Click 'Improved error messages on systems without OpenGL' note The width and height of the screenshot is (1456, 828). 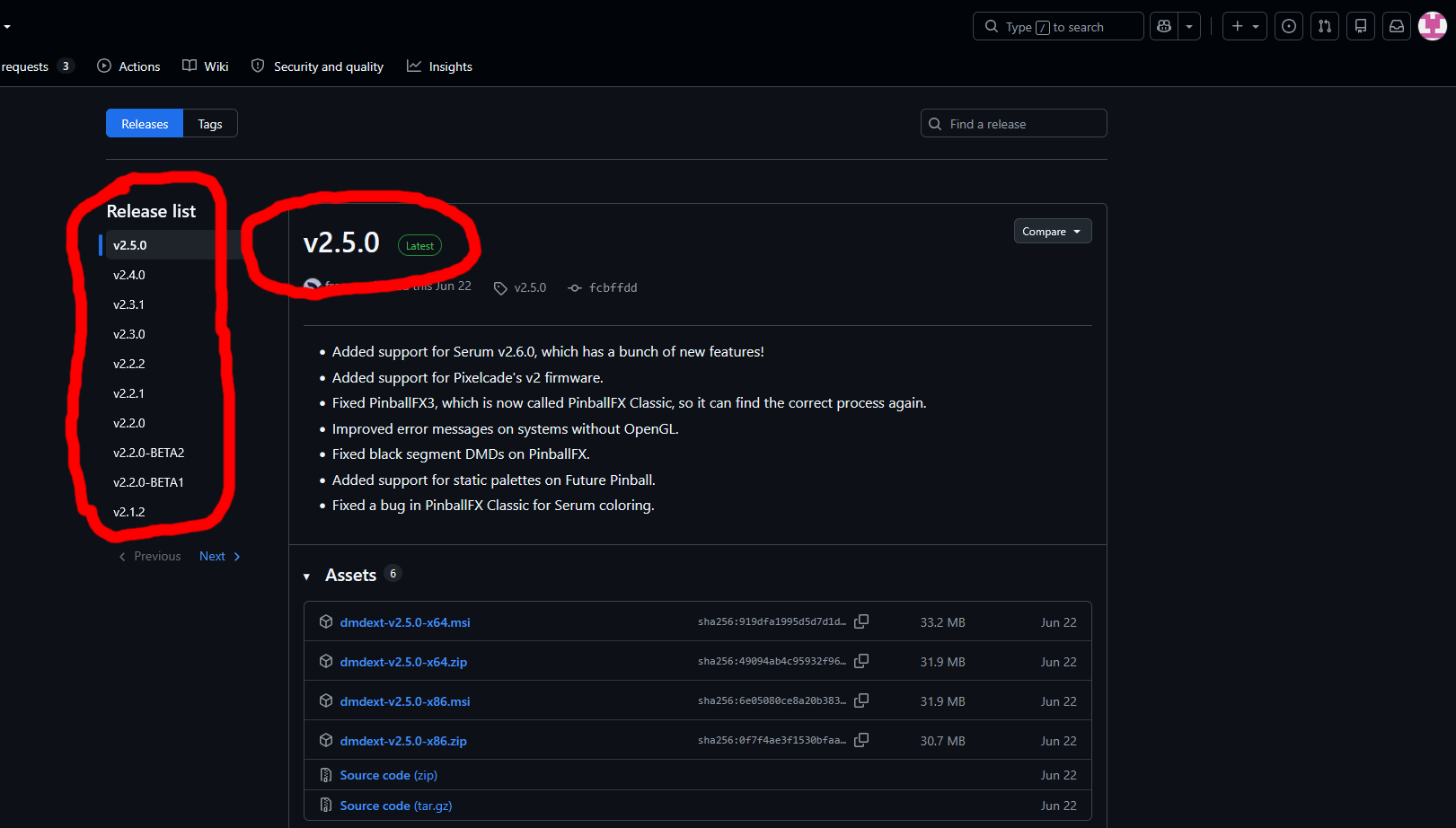pyautogui.click(x=505, y=429)
